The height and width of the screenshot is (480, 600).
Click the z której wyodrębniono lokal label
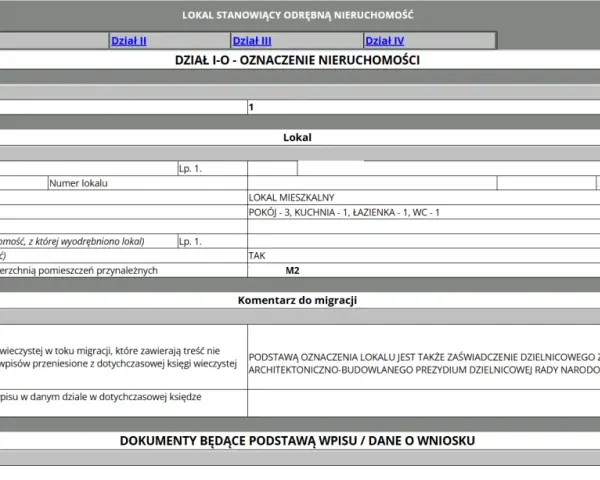72,242
